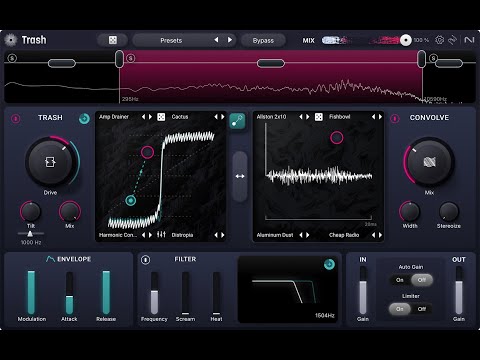This screenshot has width=480, height=360.
Task: Click the Filter Heat slider
Action: point(216,293)
